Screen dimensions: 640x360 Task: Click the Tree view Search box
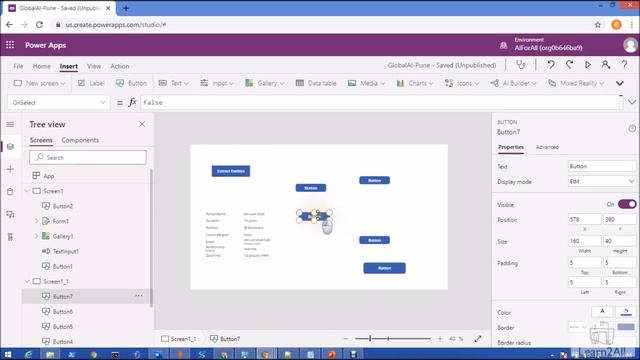pyautogui.click(x=88, y=158)
